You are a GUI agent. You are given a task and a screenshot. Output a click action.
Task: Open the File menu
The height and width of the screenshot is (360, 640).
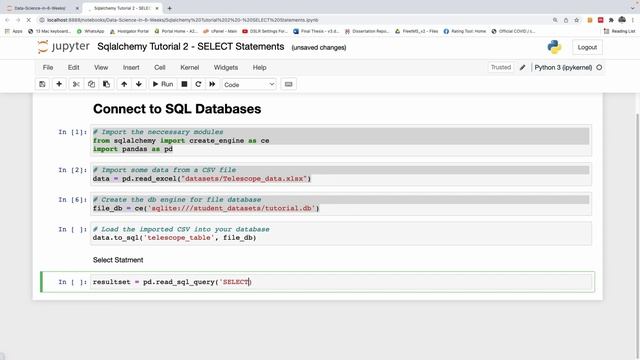[48, 67]
